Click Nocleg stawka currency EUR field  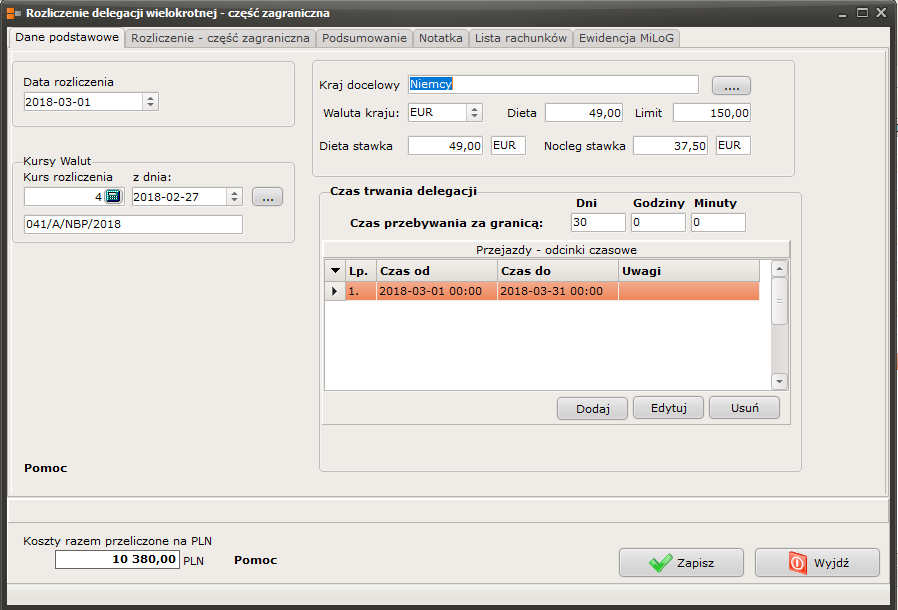coord(734,145)
